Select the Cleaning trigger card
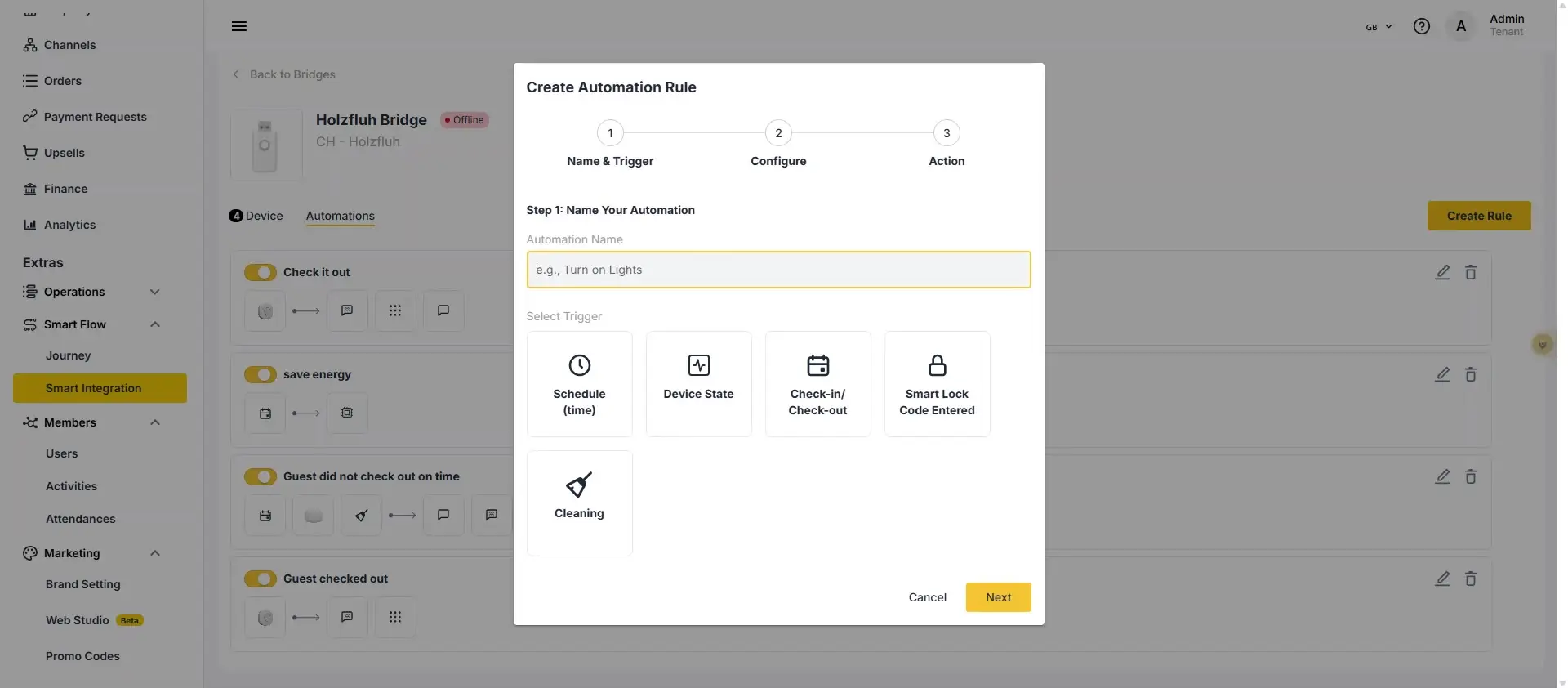Image resolution: width=1568 pixels, height=688 pixels. (x=580, y=503)
